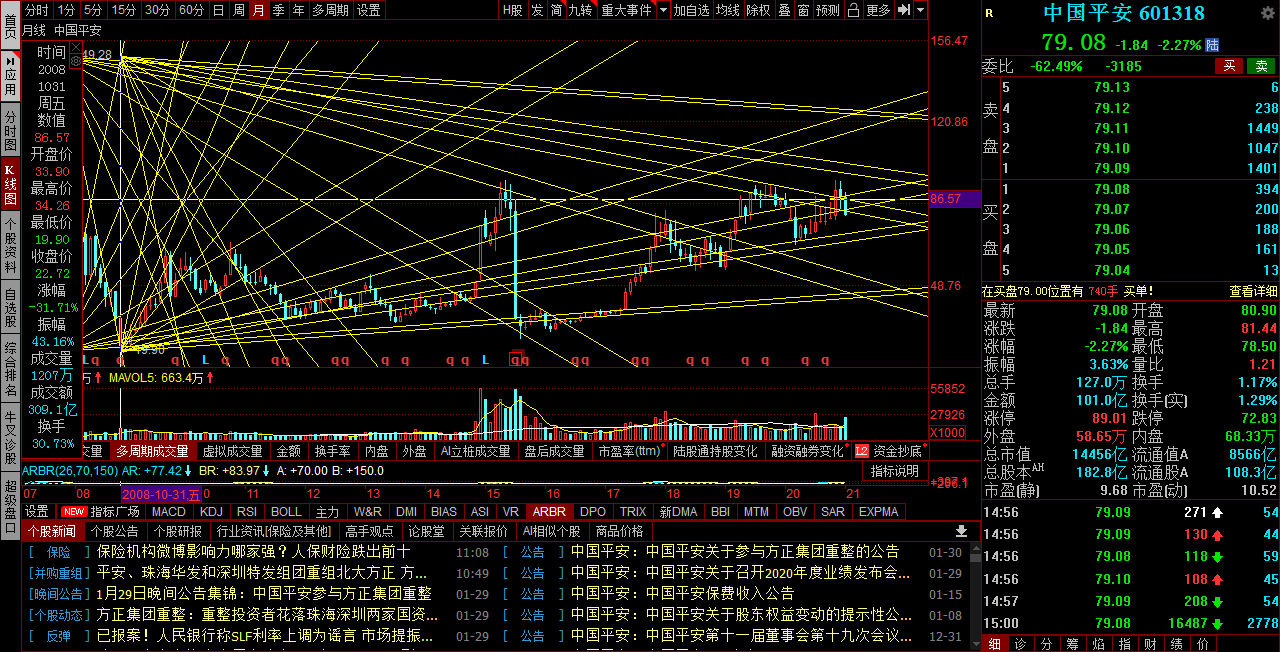
Task: Open announcement 中国平安保费收入公告
Action: click(x=683, y=594)
